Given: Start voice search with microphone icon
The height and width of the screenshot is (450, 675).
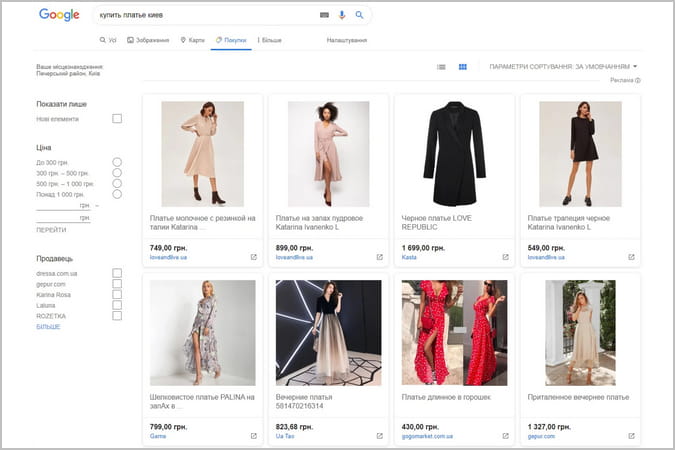Looking at the screenshot, I should click(x=342, y=15).
